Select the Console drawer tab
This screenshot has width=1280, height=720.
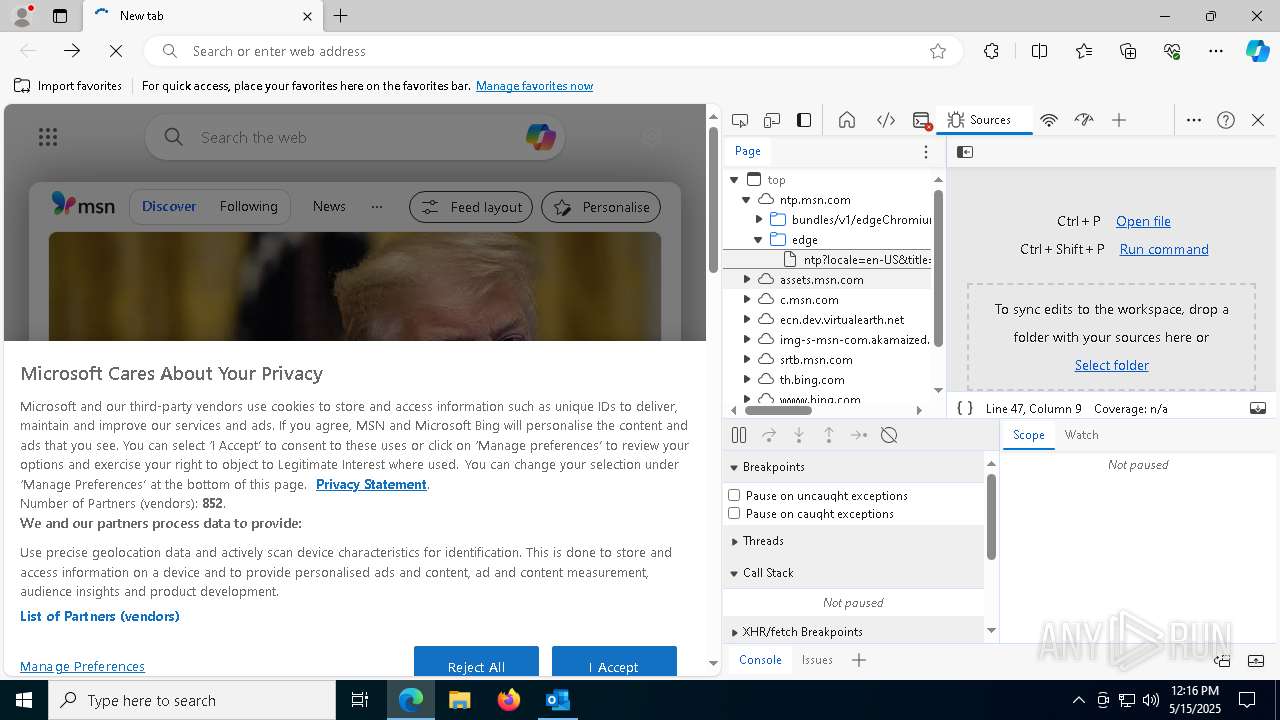pos(760,660)
